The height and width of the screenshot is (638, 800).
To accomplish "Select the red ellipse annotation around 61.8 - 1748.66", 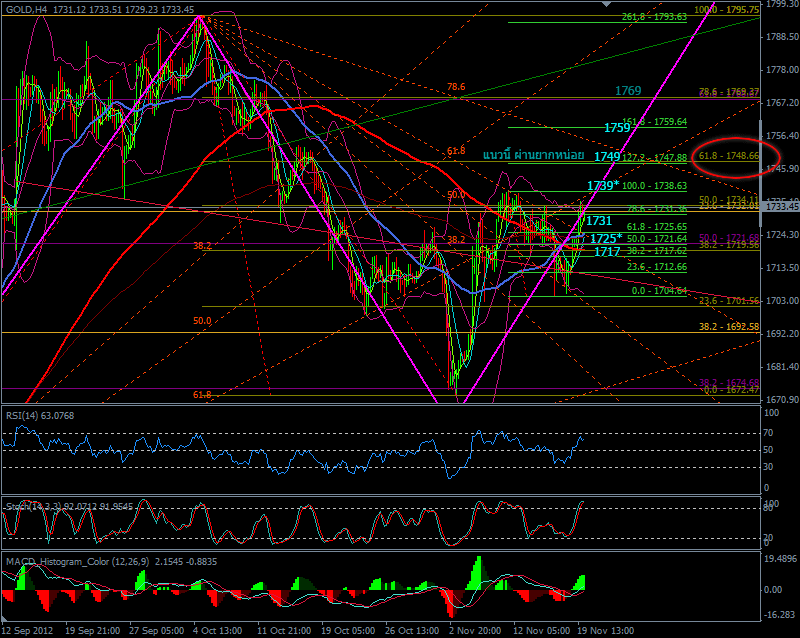I will 736,157.
